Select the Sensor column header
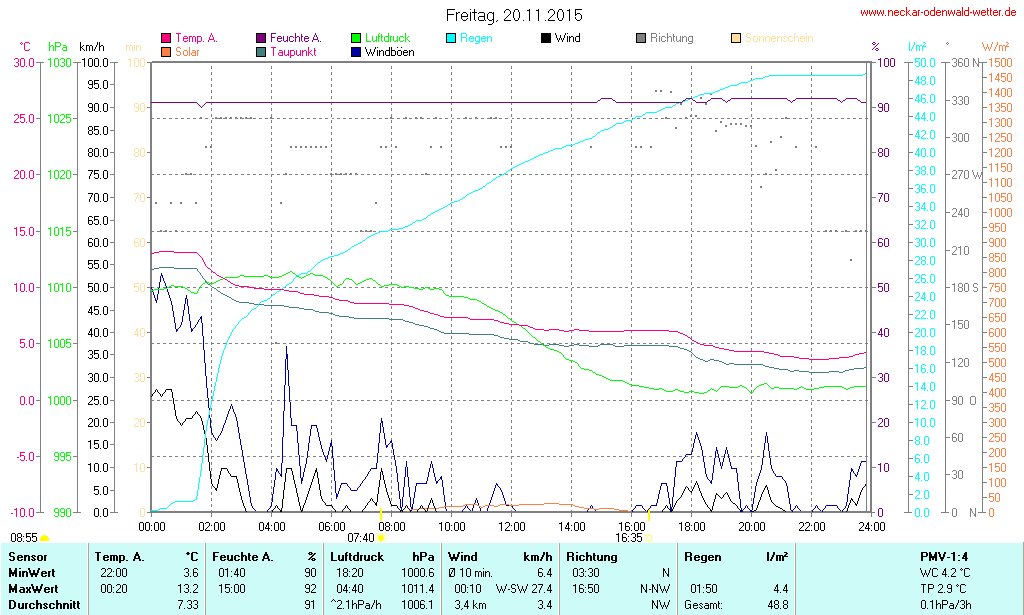Viewport: 1024px width, 615px height. tap(27, 556)
